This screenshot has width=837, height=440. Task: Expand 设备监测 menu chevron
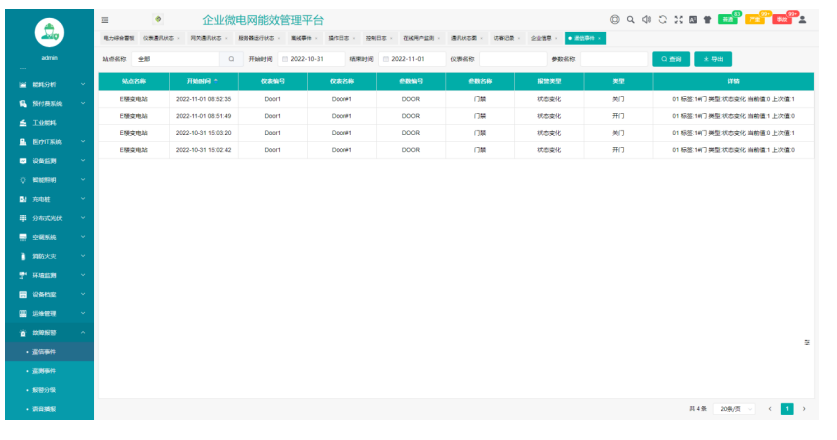click(x=83, y=160)
